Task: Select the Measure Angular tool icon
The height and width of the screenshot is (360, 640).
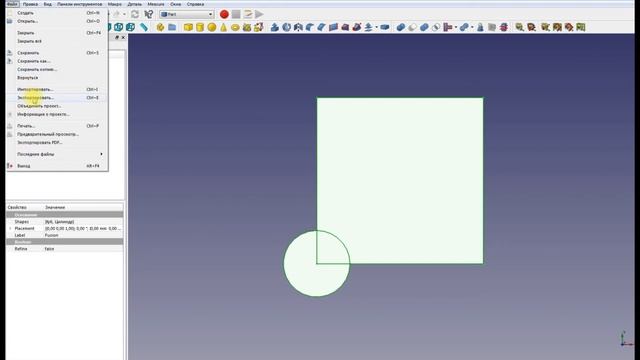Action: (x=531, y=27)
